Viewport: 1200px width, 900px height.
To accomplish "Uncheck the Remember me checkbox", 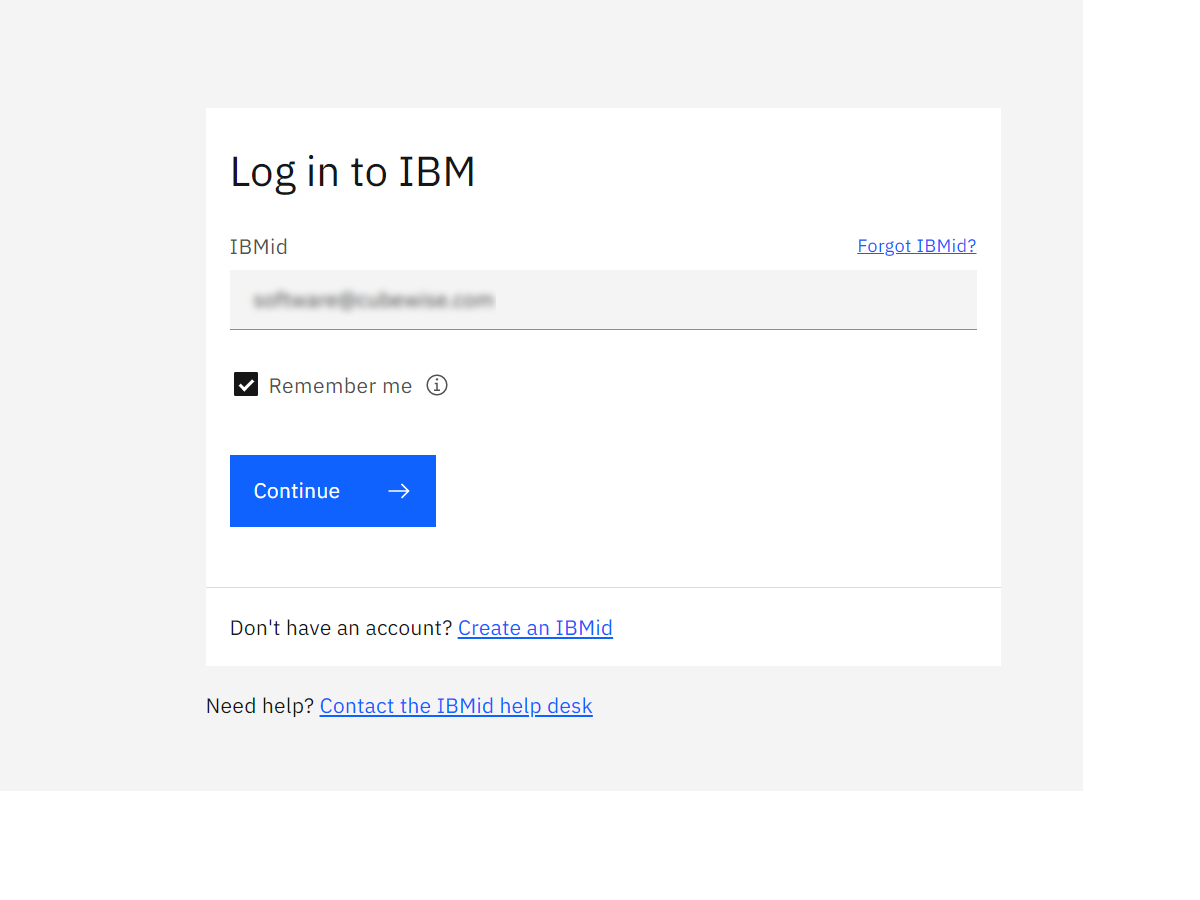I will tap(246, 385).
